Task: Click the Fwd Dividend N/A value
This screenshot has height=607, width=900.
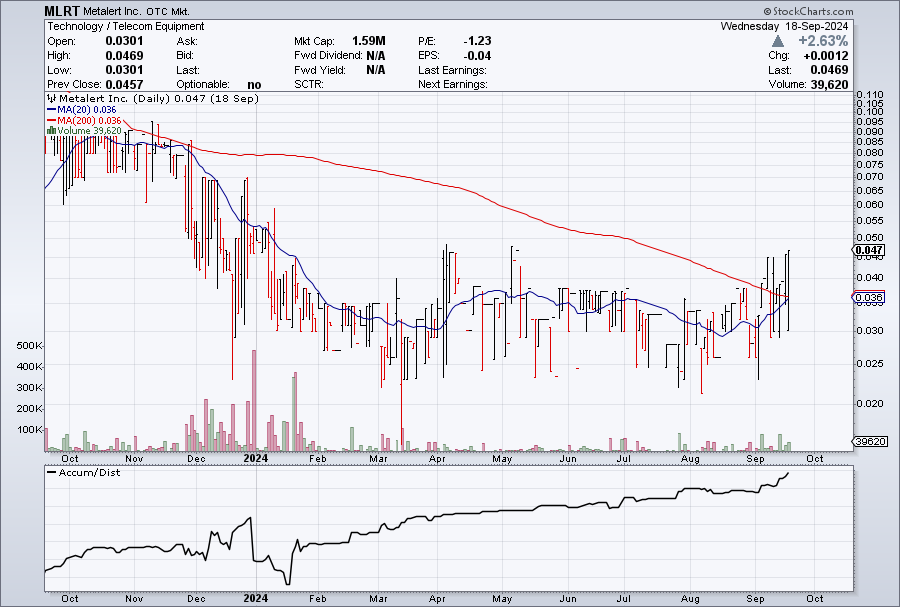Action: (x=375, y=56)
